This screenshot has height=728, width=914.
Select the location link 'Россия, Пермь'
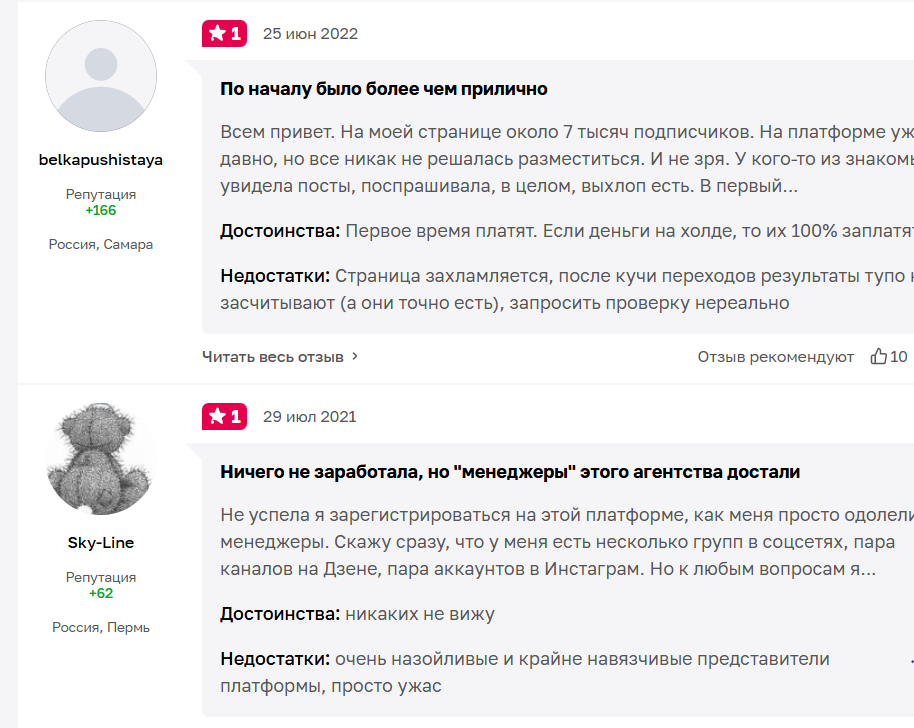coord(100,626)
